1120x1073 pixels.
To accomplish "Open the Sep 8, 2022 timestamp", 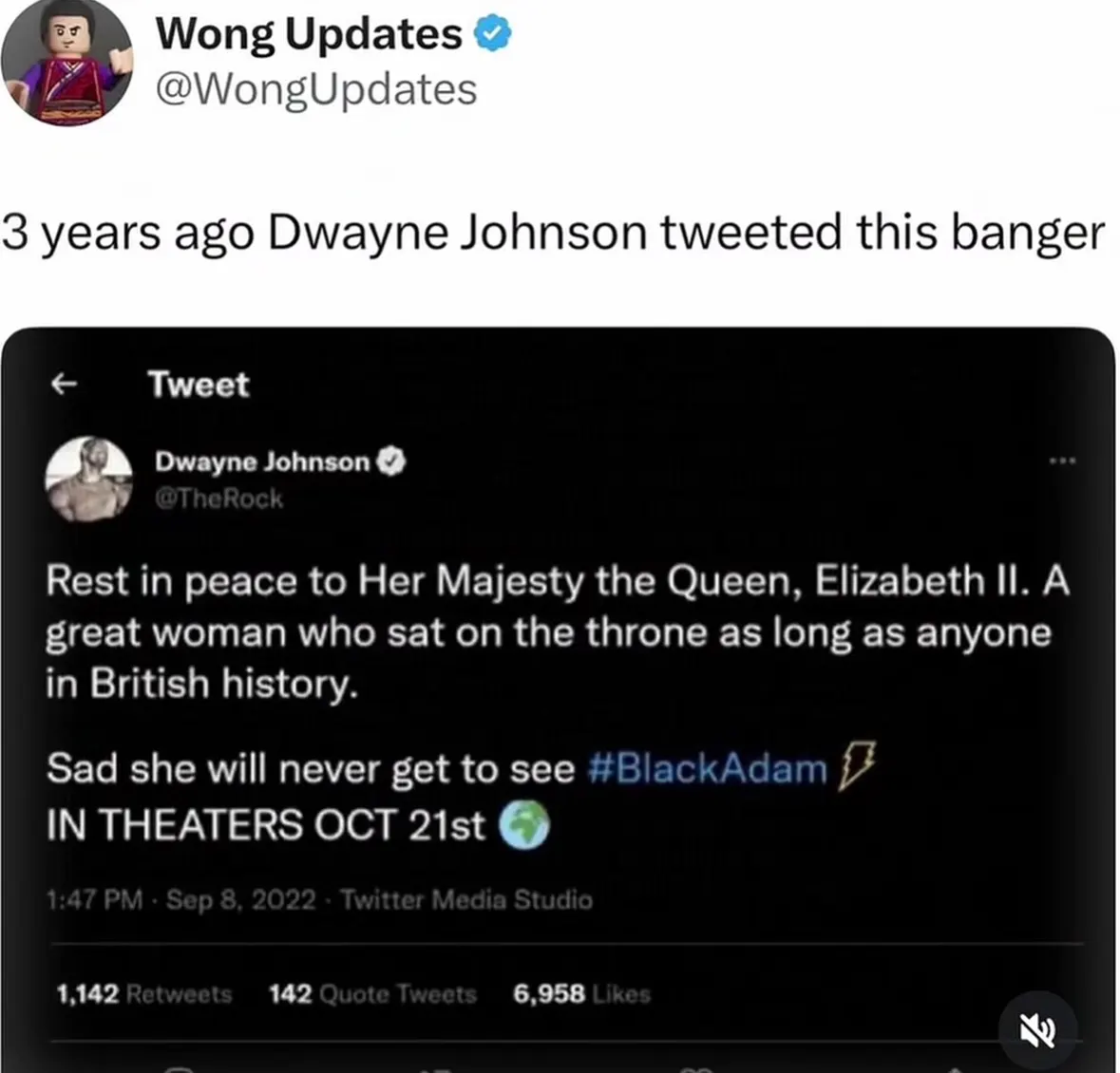I will pos(240,899).
